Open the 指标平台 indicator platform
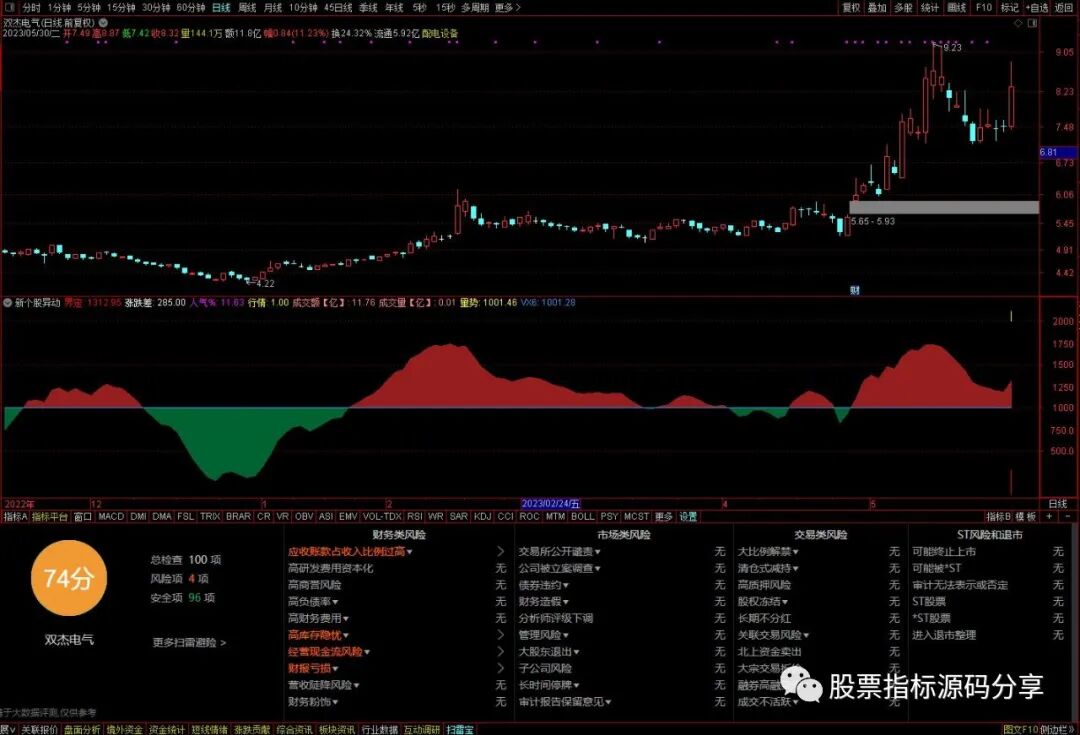Viewport: 1080px width, 735px height. (x=50, y=516)
